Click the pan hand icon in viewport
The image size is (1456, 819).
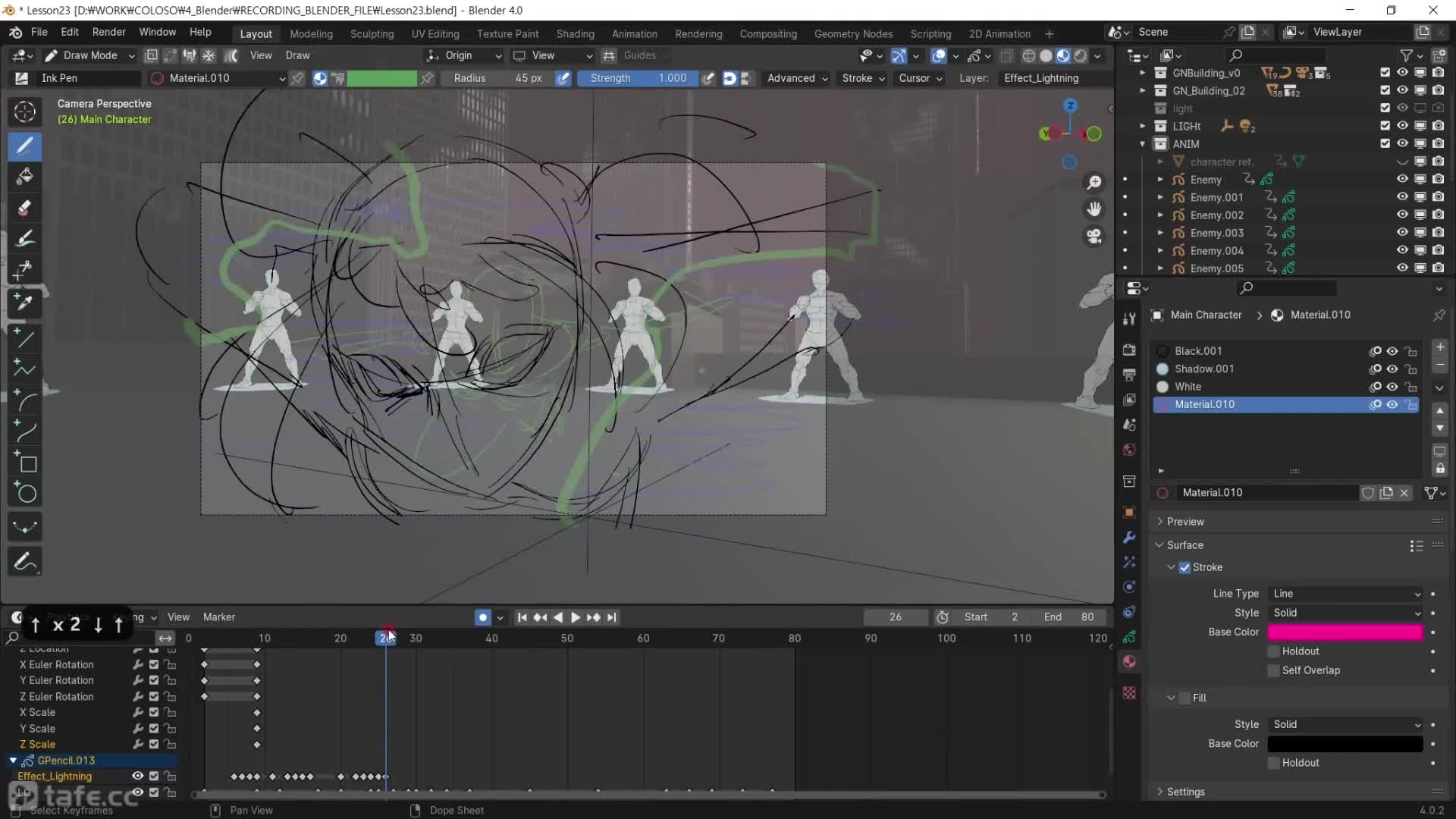(1094, 209)
